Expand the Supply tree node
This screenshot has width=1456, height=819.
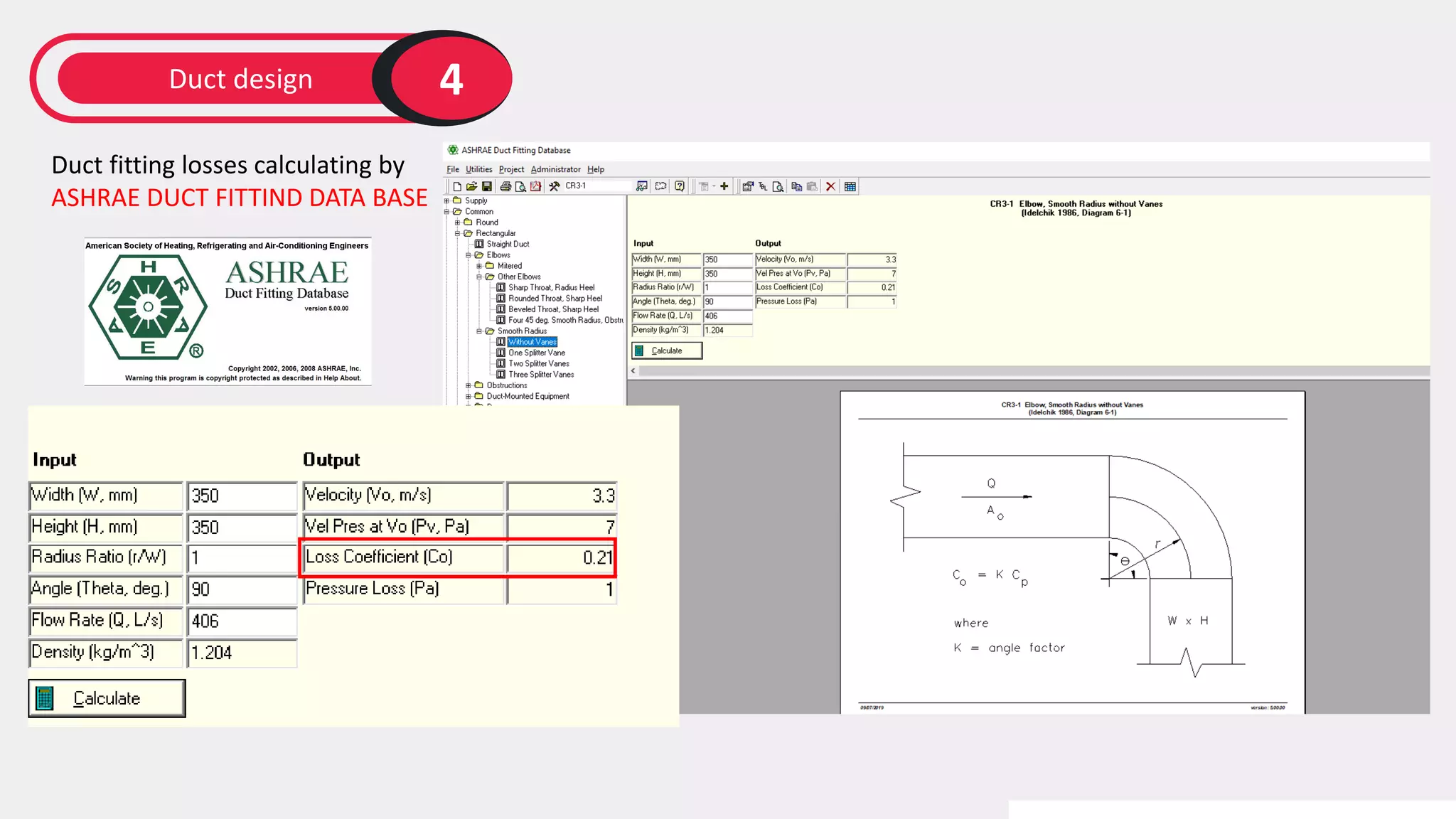click(x=446, y=201)
